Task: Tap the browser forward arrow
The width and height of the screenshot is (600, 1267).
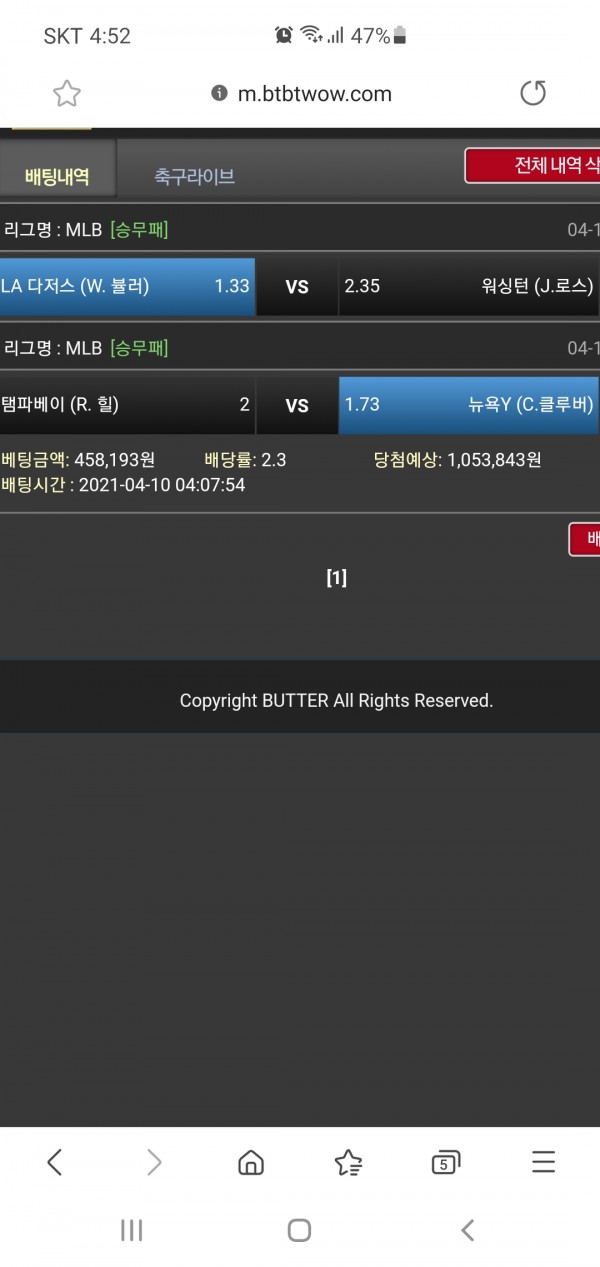Action: (153, 1161)
